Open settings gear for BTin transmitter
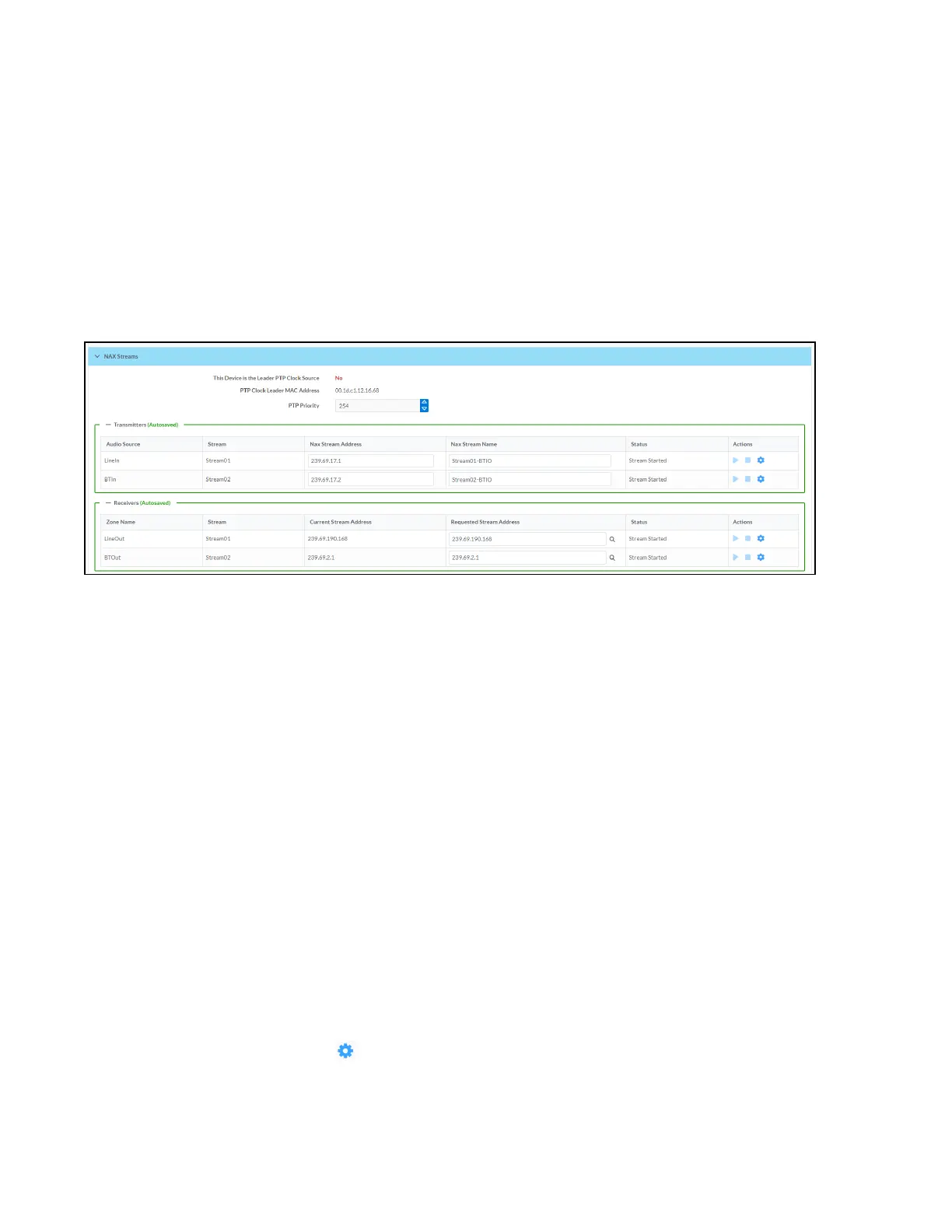 pos(761,479)
